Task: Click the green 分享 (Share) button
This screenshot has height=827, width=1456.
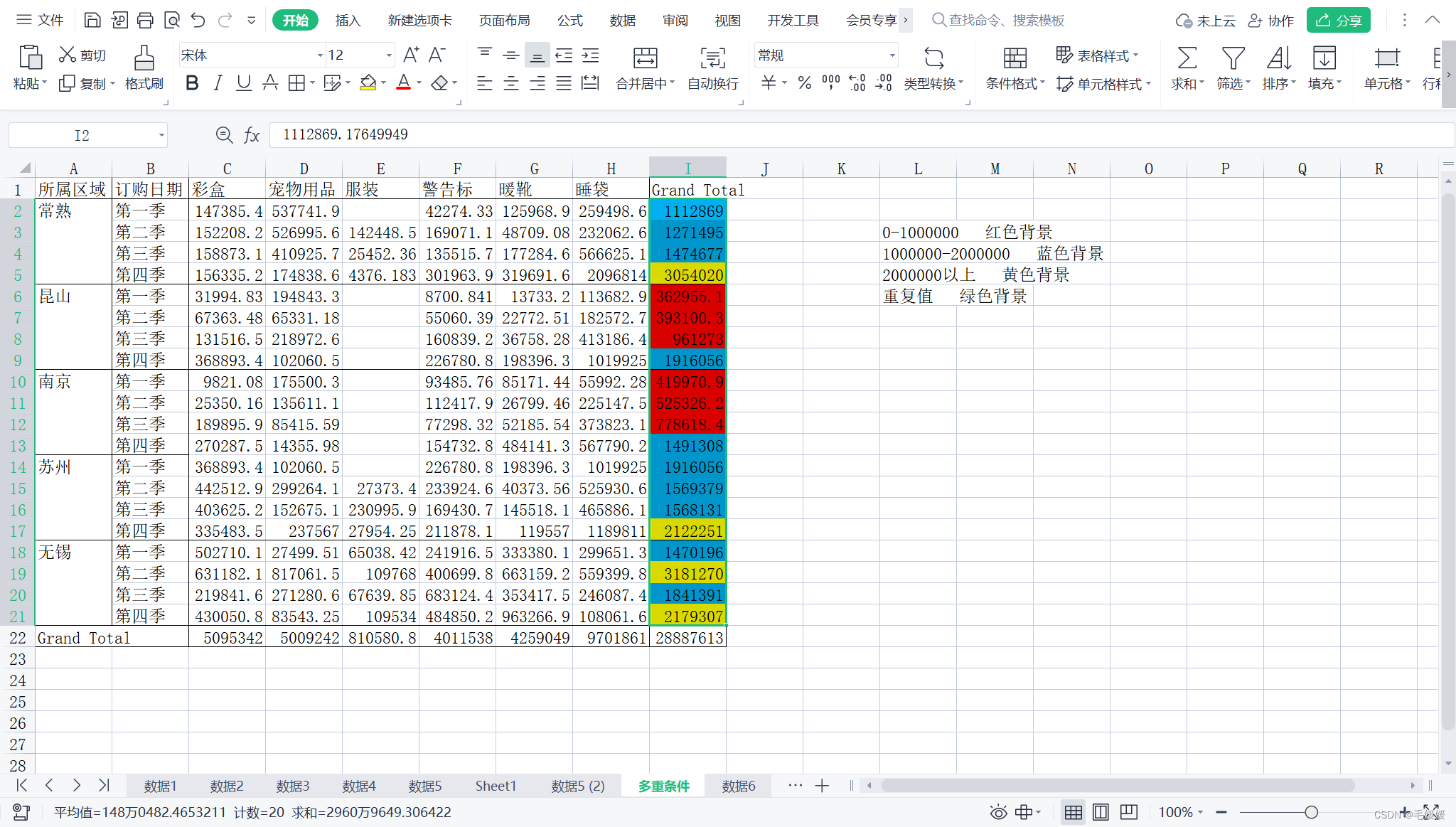Action: (x=1338, y=21)
